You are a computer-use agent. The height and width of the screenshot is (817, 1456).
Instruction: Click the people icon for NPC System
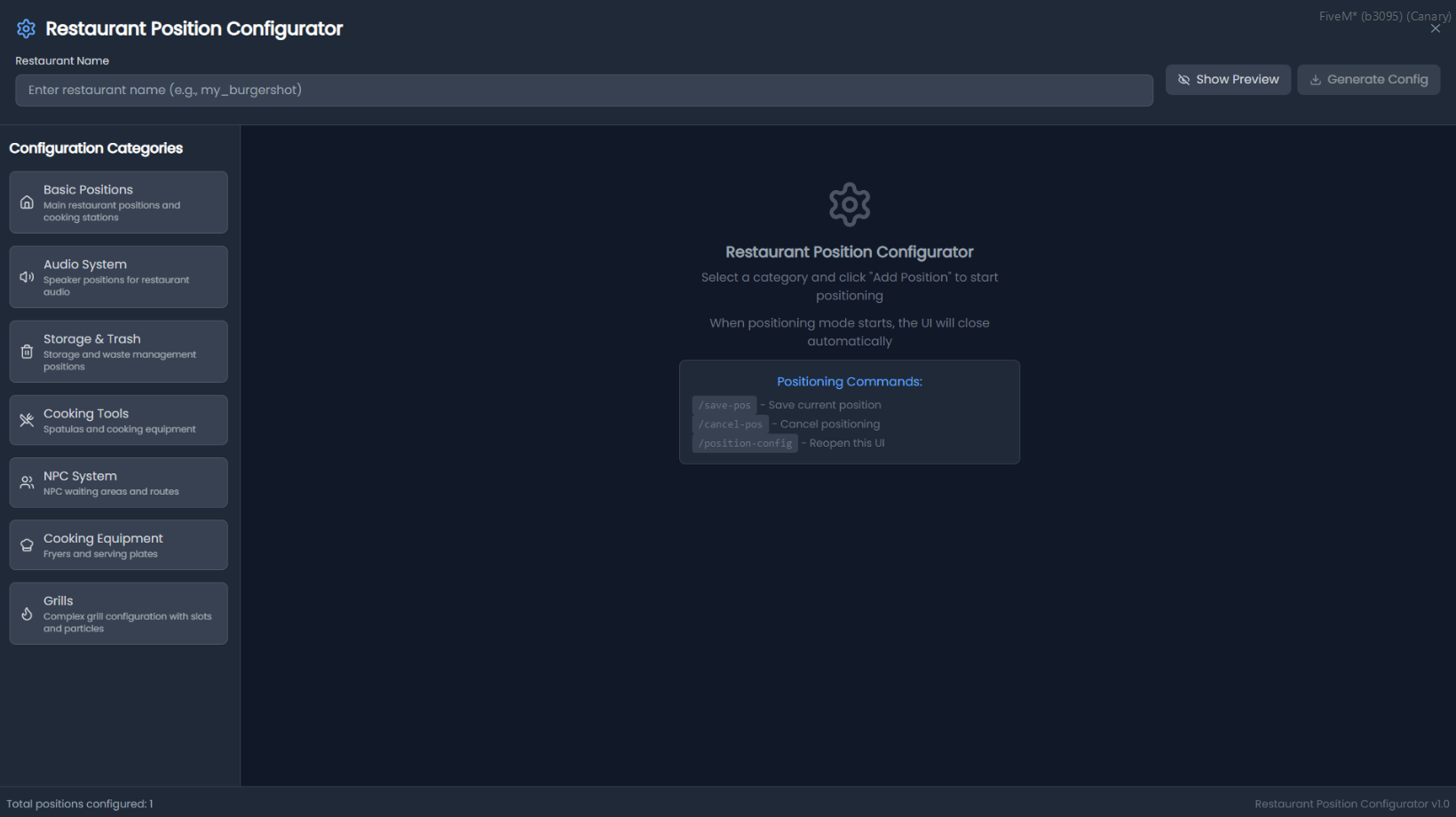coord(27,482)
